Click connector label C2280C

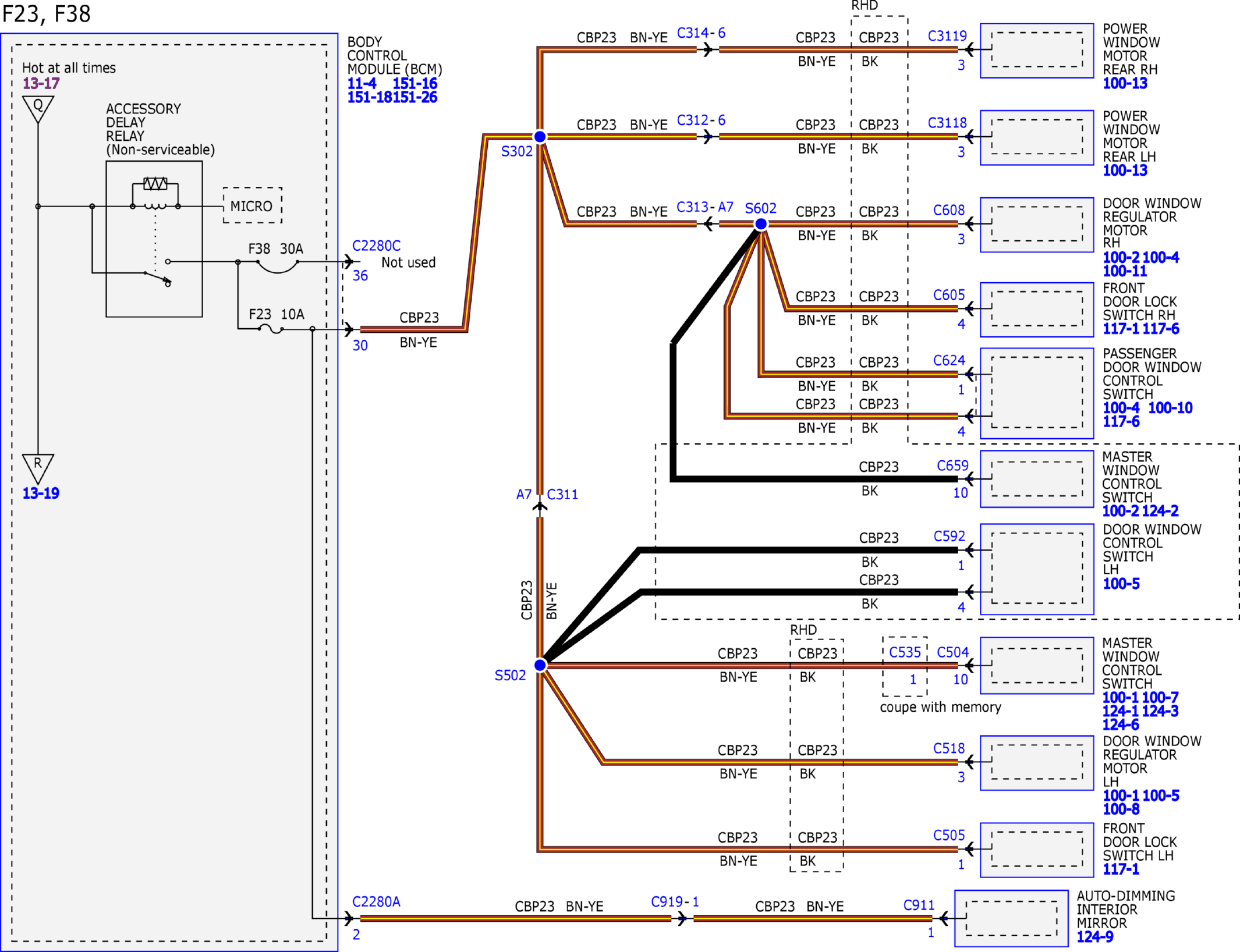[x=376, y=246]
